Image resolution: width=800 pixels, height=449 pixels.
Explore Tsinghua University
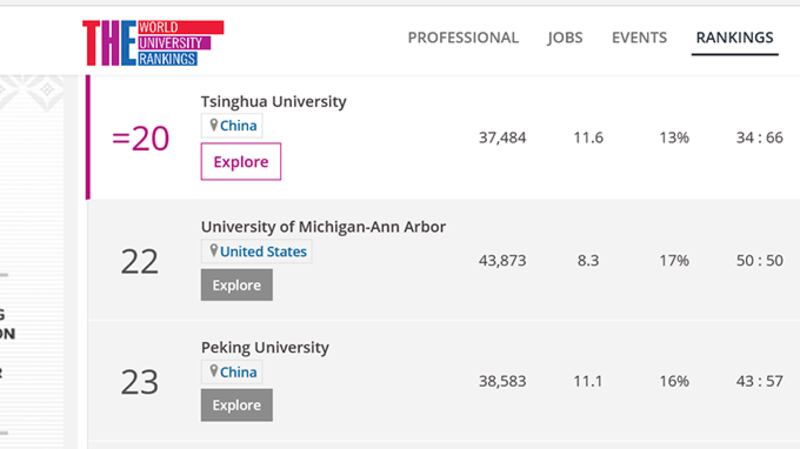(241, 161)
